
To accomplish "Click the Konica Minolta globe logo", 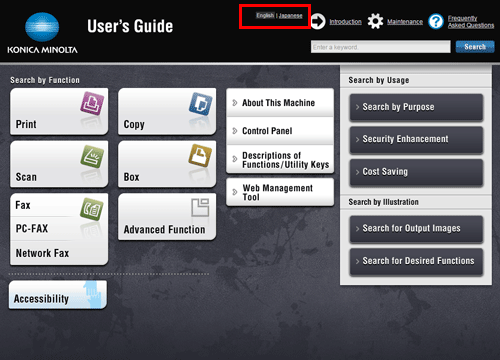I will tap(42, 27).
